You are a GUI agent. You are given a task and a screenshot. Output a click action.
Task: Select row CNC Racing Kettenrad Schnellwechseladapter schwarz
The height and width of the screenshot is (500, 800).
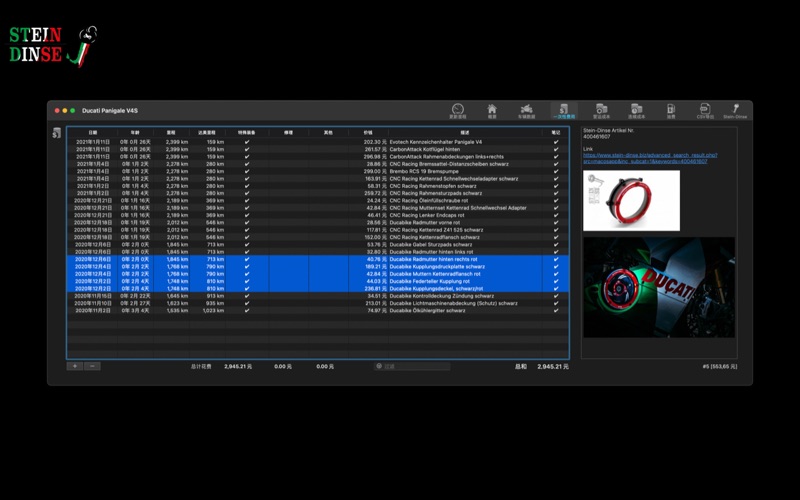[318, 179]
